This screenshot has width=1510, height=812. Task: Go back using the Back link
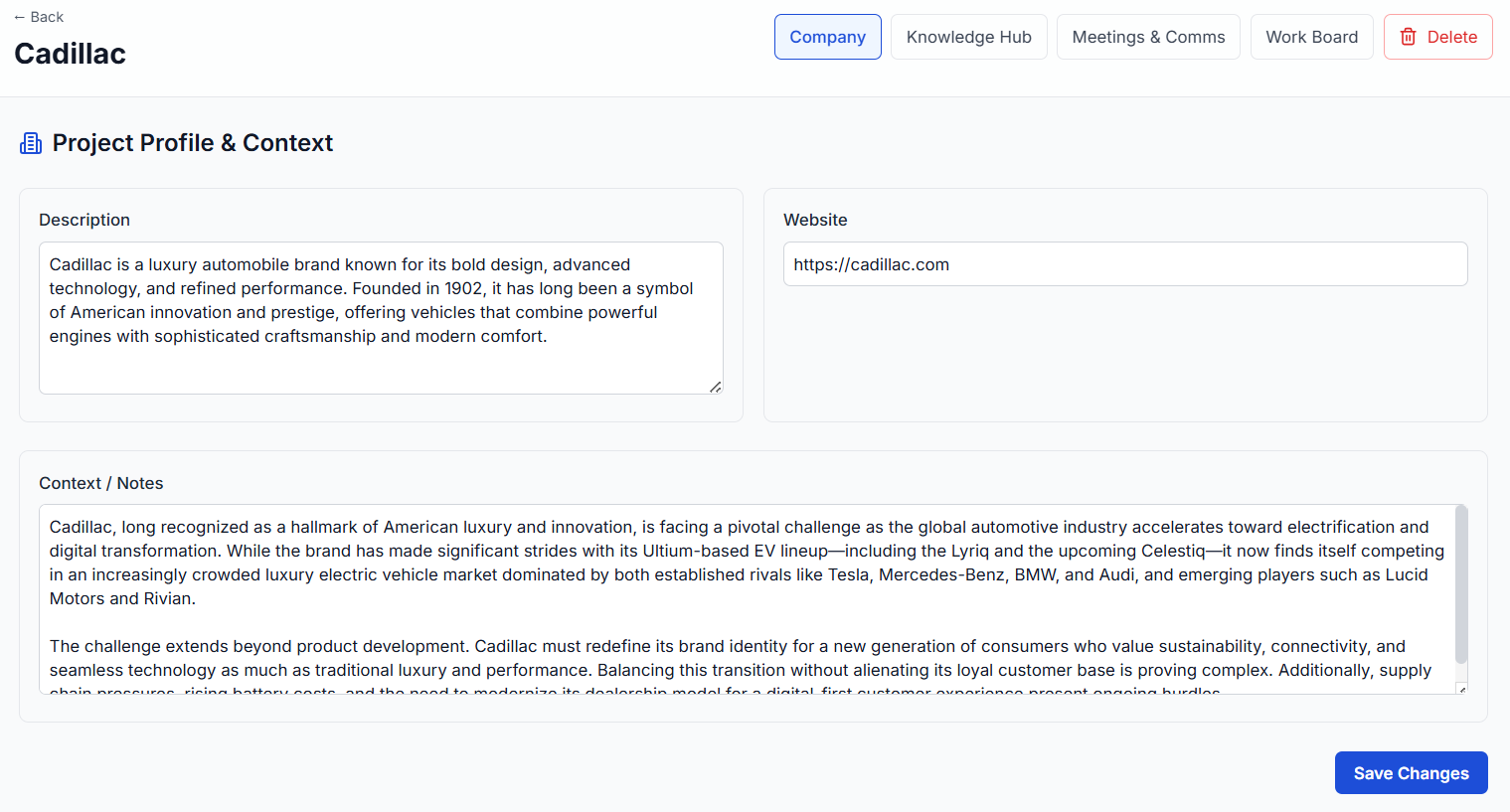(39, 17)
